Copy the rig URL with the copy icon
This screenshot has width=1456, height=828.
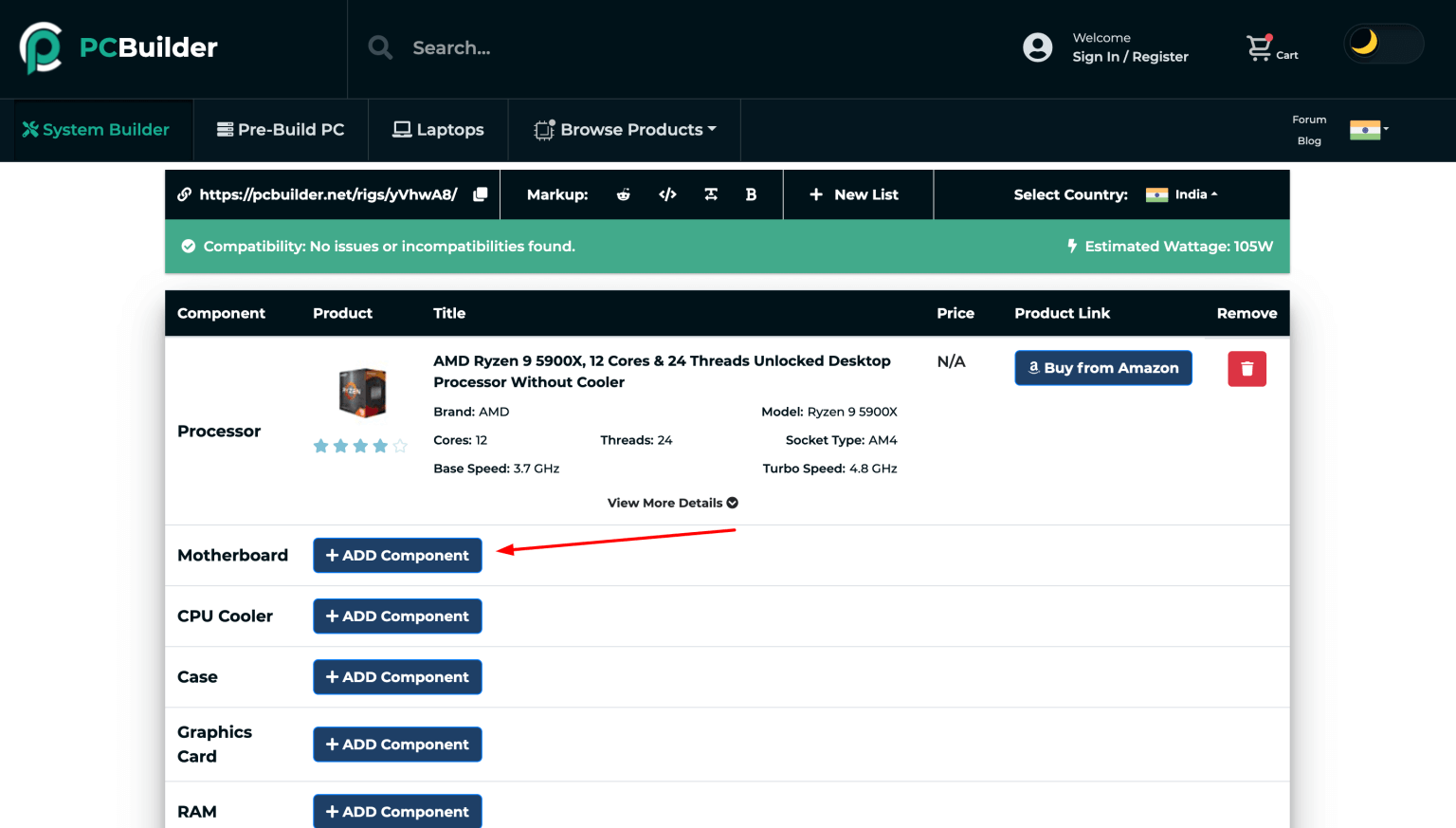(481, 194)
